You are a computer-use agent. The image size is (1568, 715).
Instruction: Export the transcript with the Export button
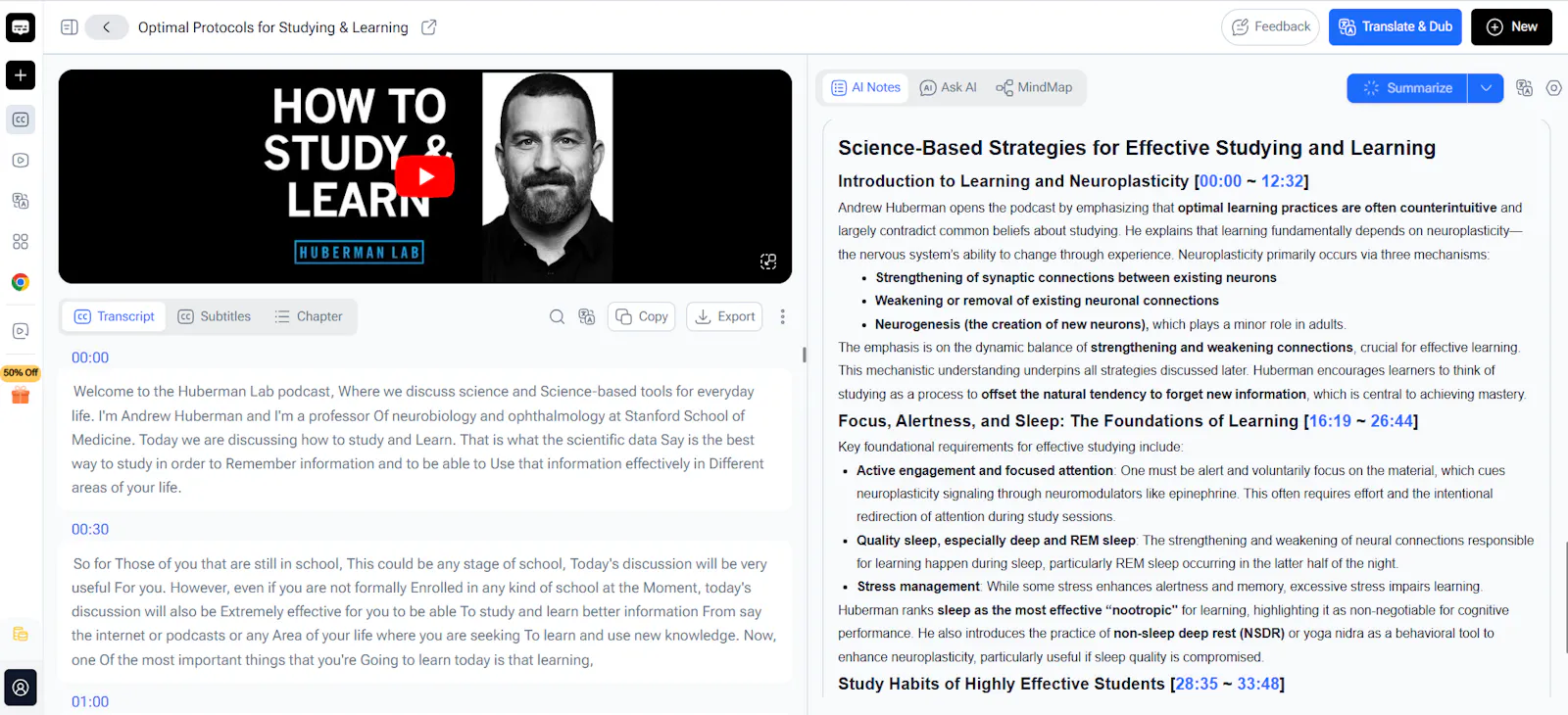(x=725, y=316)
